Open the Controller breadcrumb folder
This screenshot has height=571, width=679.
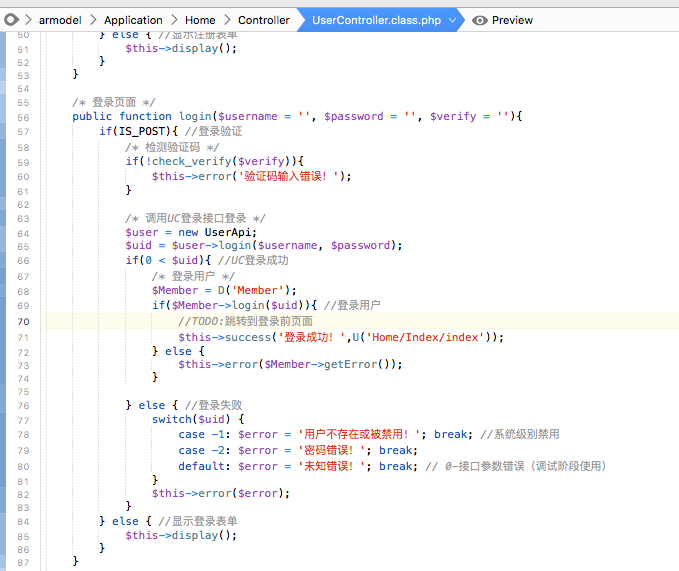coord(264,20)
